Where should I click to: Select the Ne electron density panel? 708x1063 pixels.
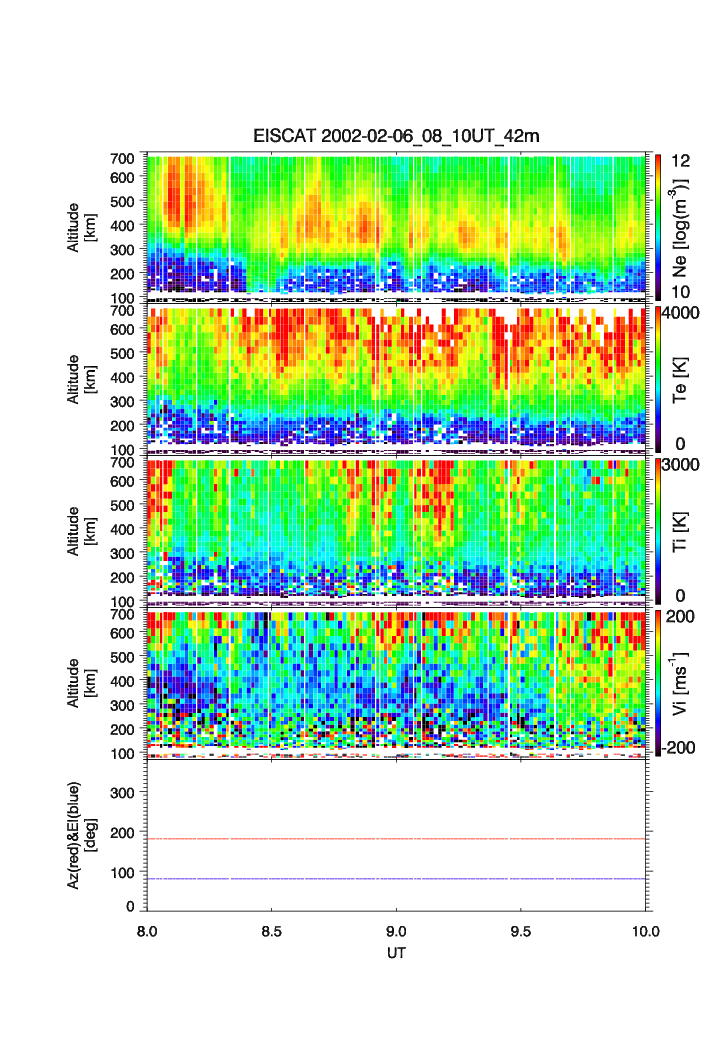[x=397, y=224]
